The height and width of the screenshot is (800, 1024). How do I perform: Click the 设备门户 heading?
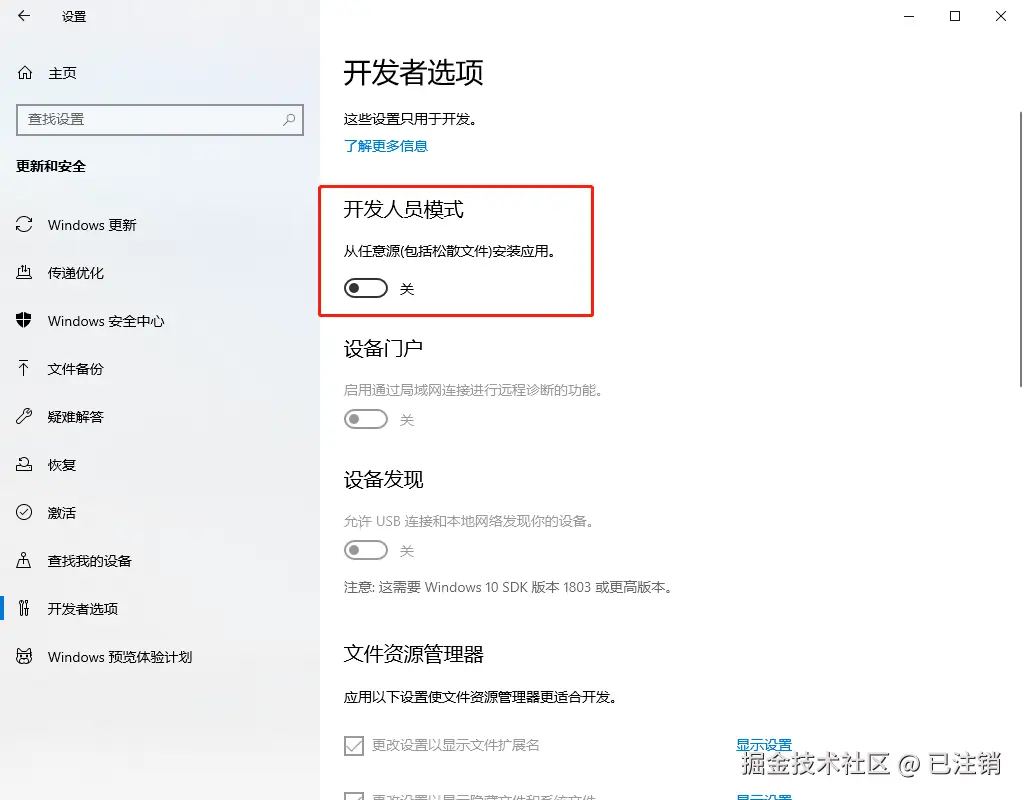(x=383, y=349)
